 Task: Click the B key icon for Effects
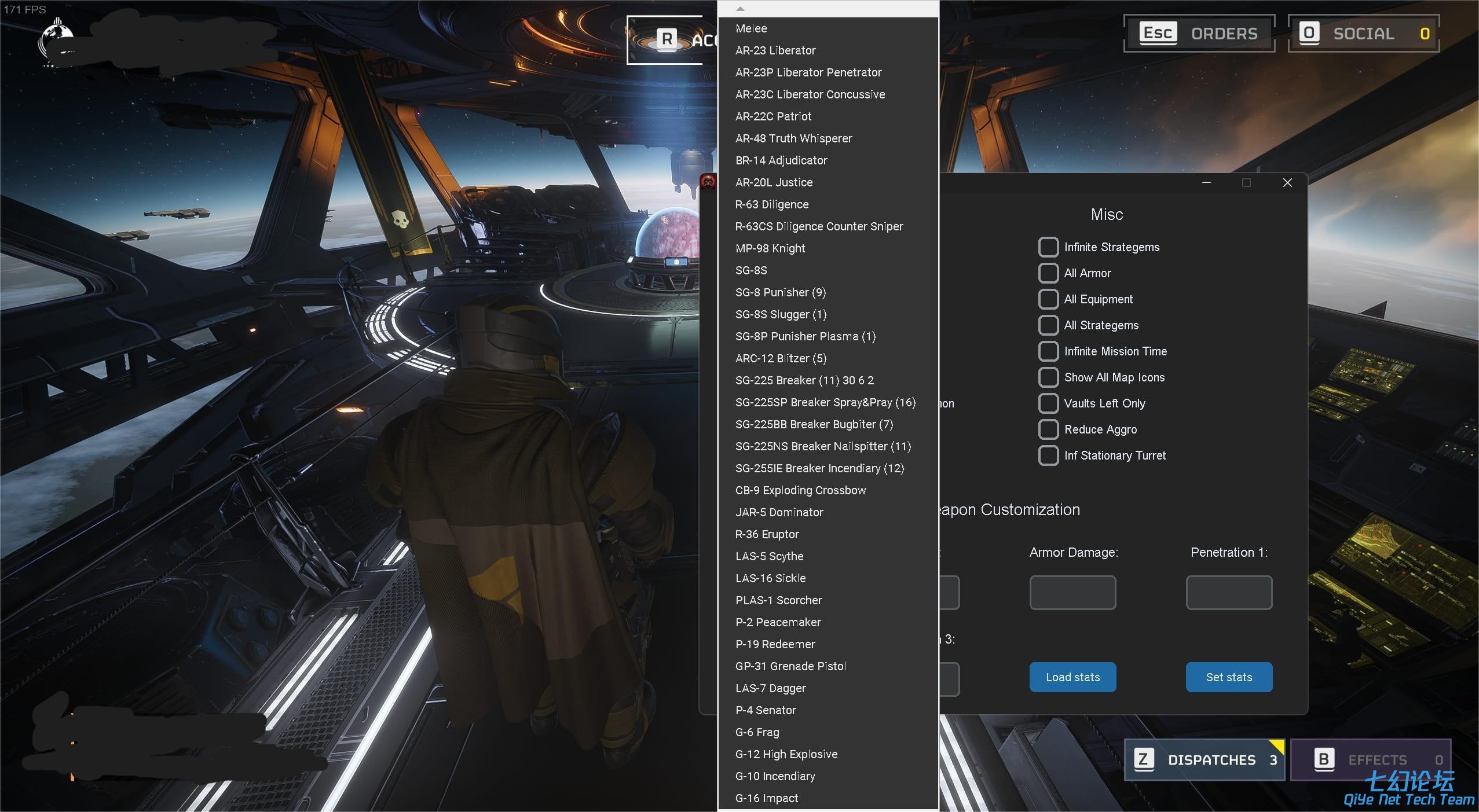point(1324,759)
